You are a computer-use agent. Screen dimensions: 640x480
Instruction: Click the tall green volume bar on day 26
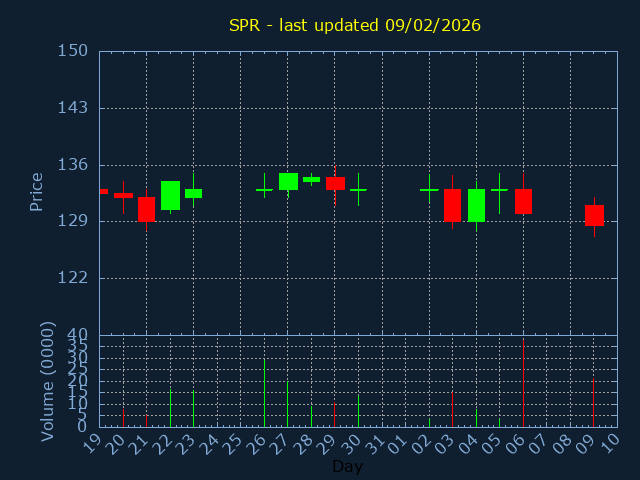(x=264, y=392)
